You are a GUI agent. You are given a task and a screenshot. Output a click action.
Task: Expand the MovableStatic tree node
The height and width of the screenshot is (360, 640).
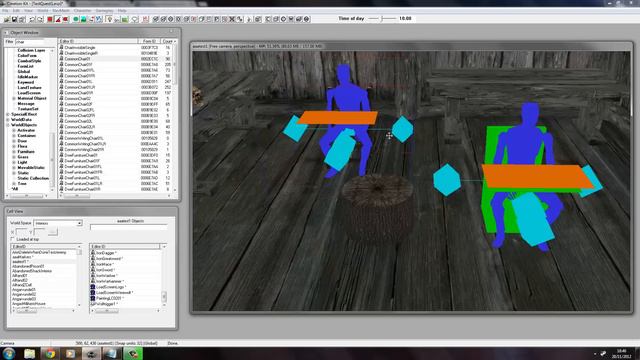pyautogui.click(x=14, y=167)
